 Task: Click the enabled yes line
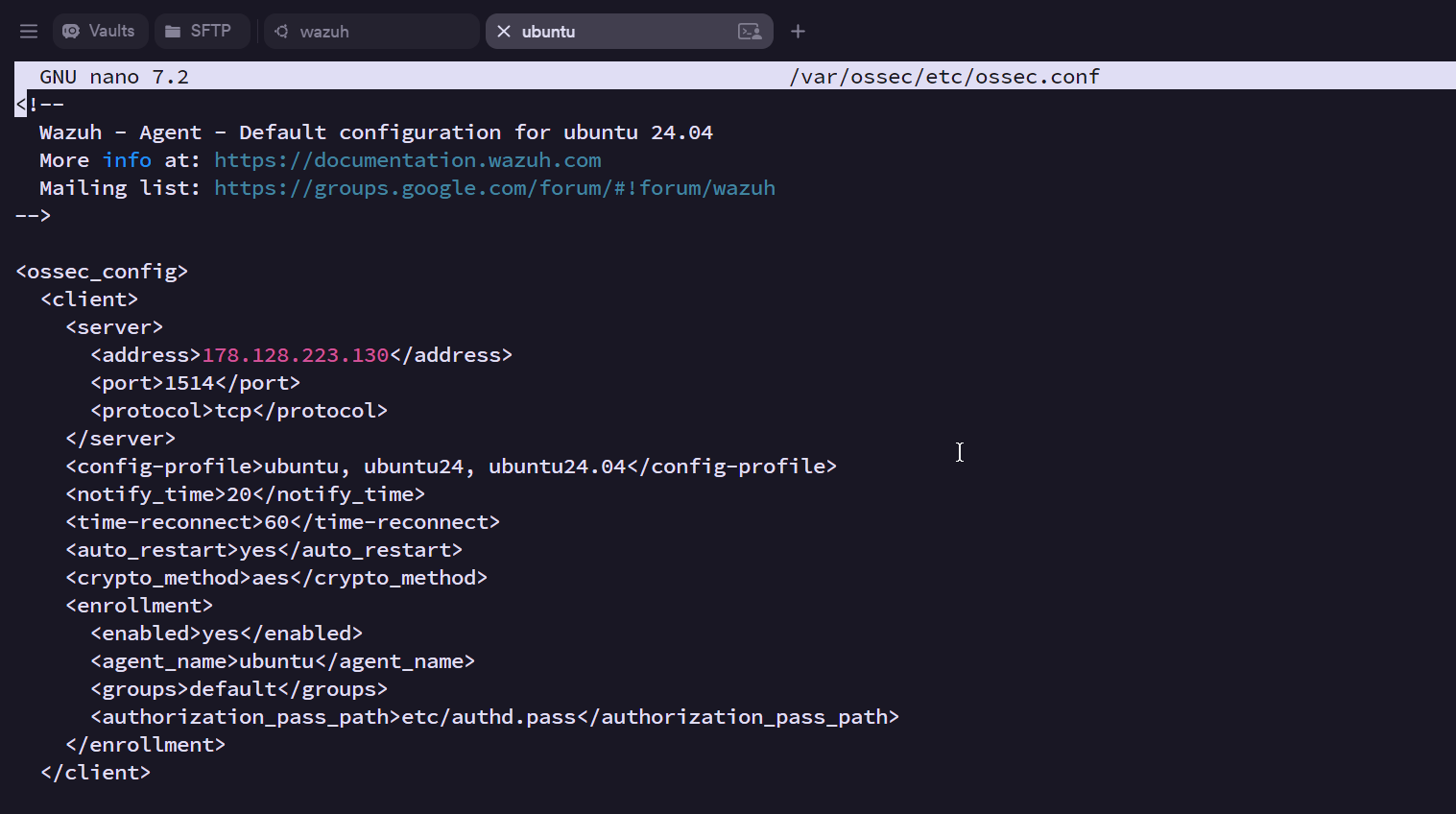click(x=227, y=634)
